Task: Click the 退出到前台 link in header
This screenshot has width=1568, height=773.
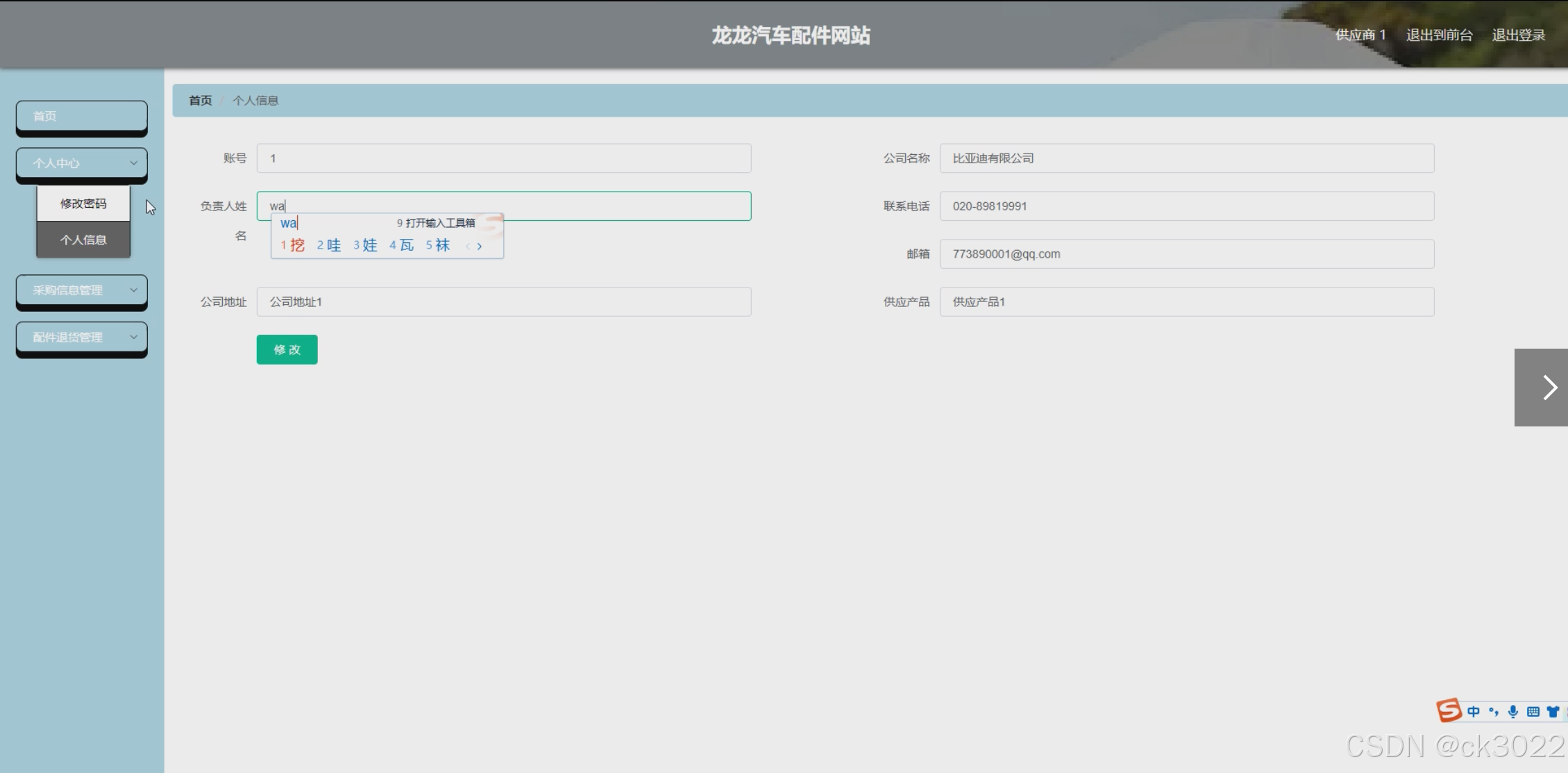Action: point(1439,35)
